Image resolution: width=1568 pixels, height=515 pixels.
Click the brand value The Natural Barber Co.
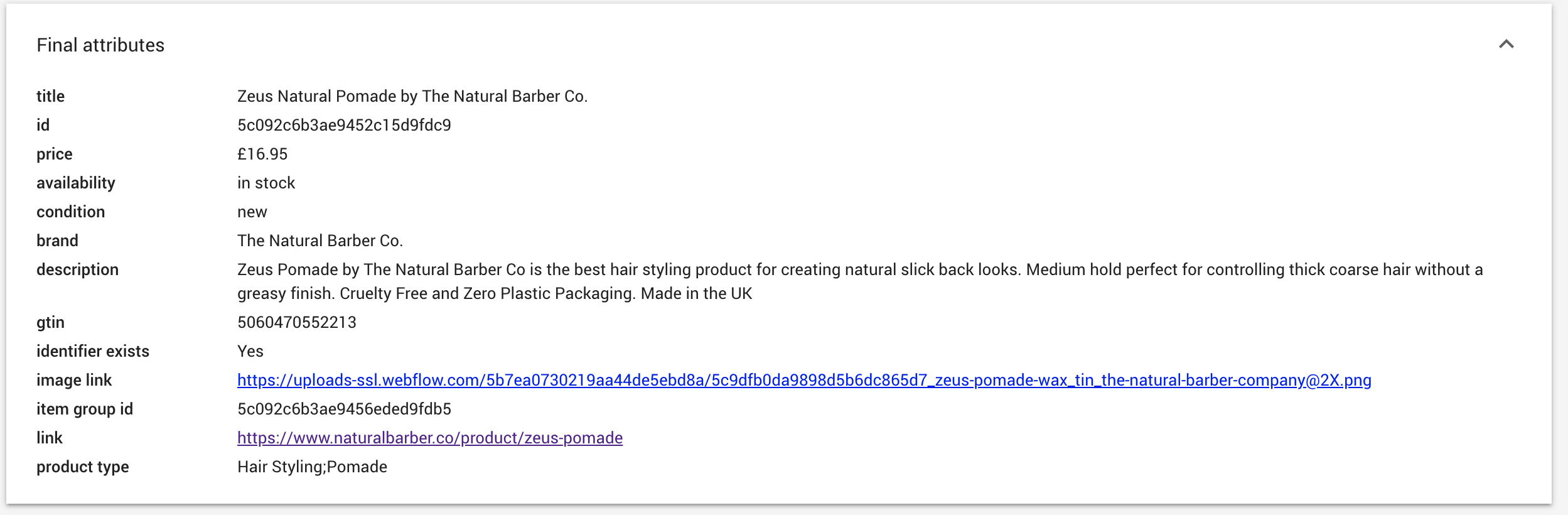pos(320,241)
